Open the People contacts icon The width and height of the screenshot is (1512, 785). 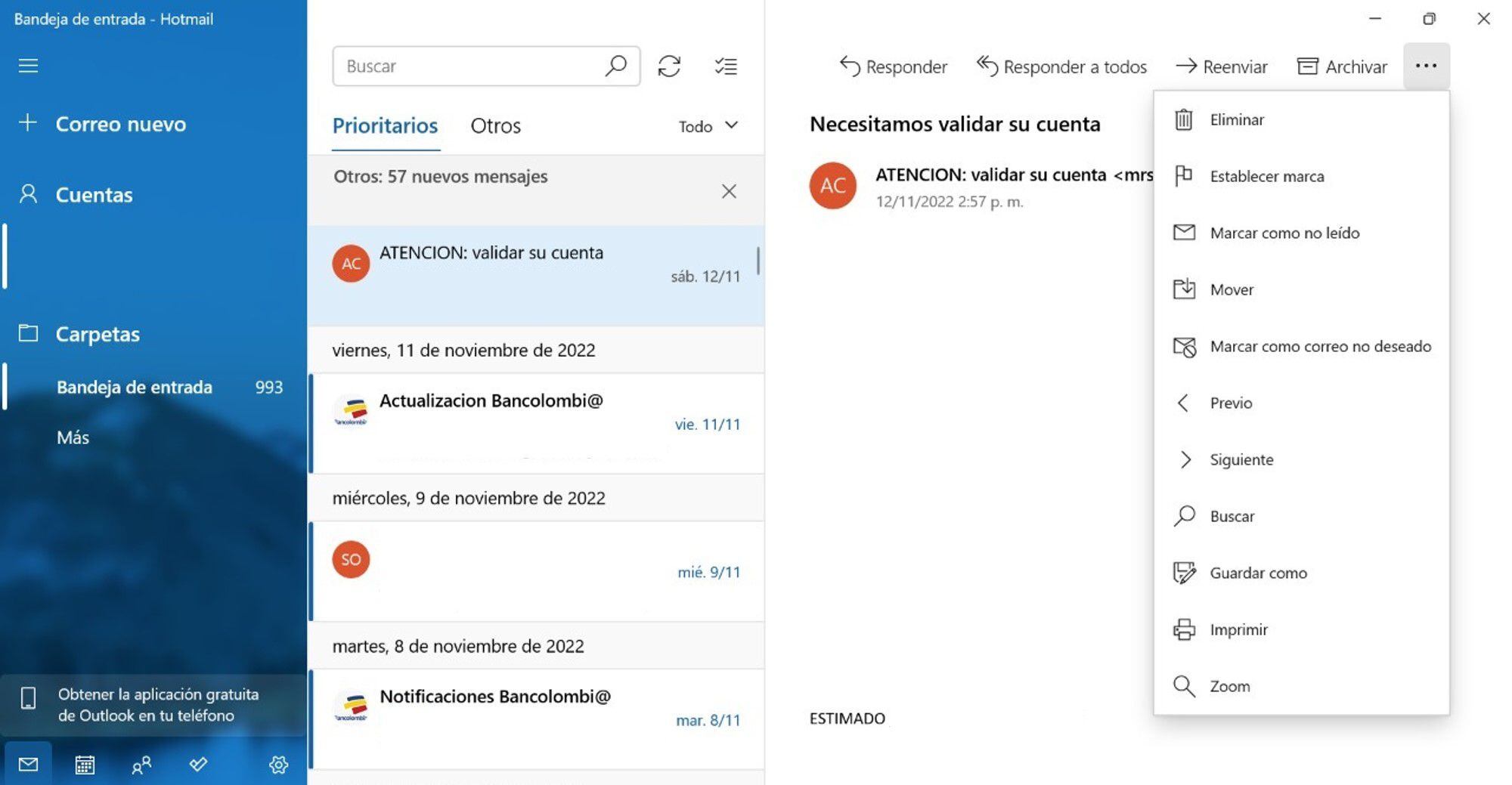coord(141,765)
